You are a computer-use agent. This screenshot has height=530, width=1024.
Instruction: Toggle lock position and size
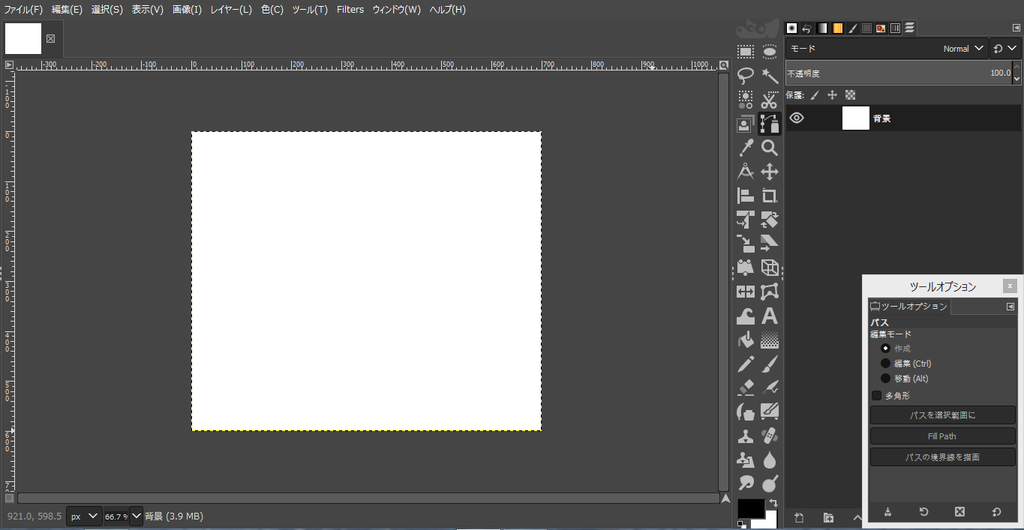[x=832, y=95]
